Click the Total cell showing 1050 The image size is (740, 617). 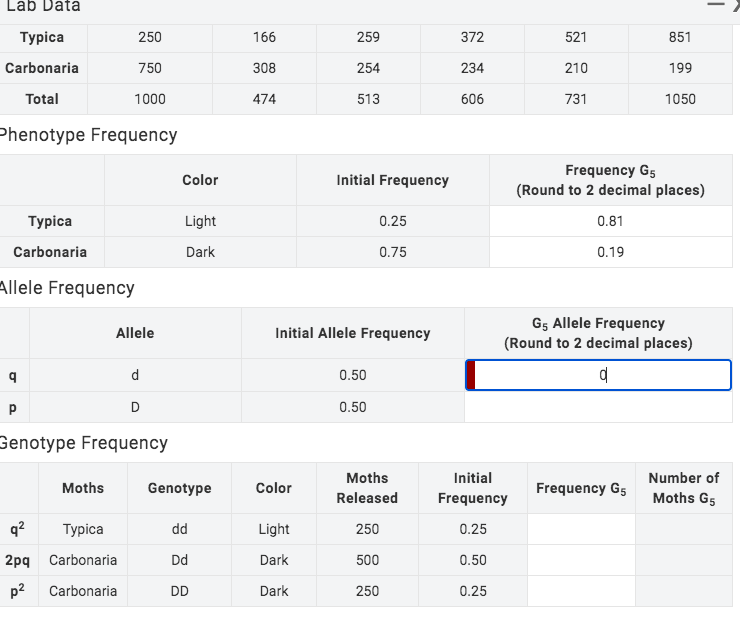(x=680, y=99)
